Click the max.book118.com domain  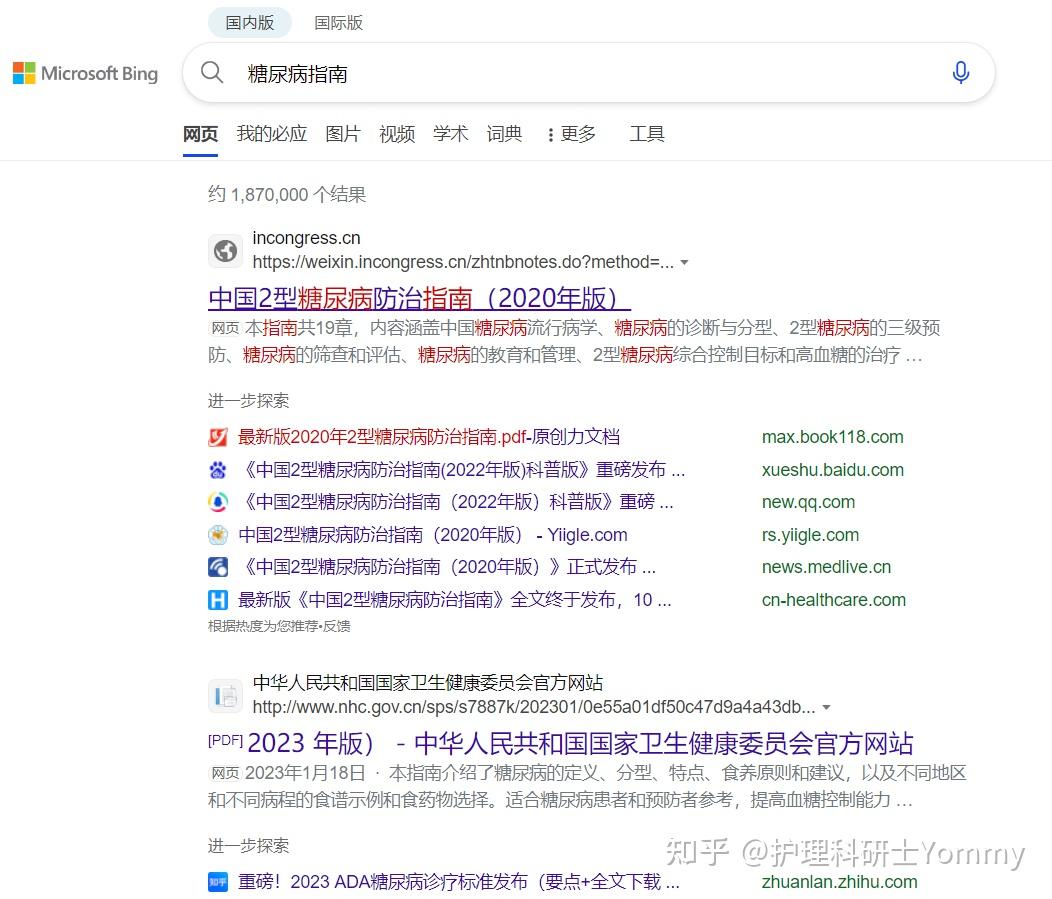click(x=833, y=437)
